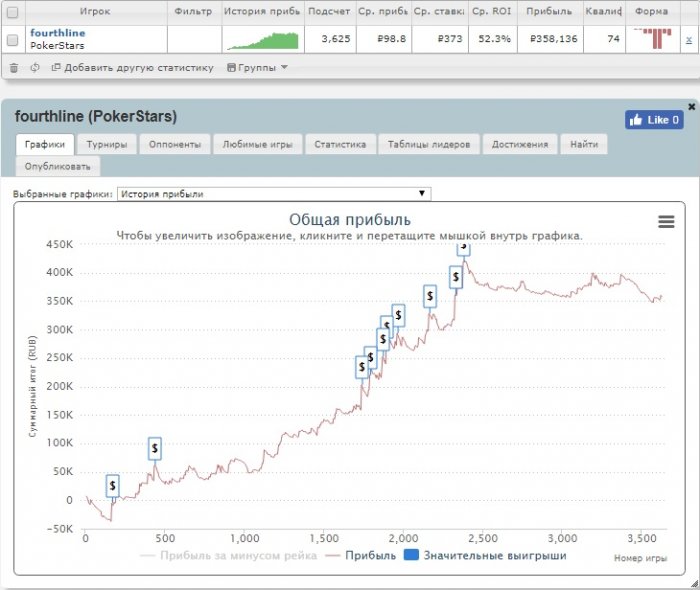Switch to the Графики tab
The image size is (700, 590).
click(45, 144)
